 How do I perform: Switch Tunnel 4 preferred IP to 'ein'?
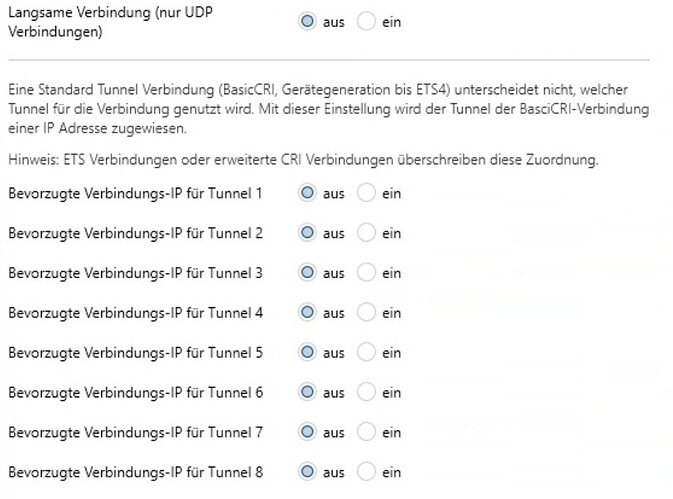point(366,313)
